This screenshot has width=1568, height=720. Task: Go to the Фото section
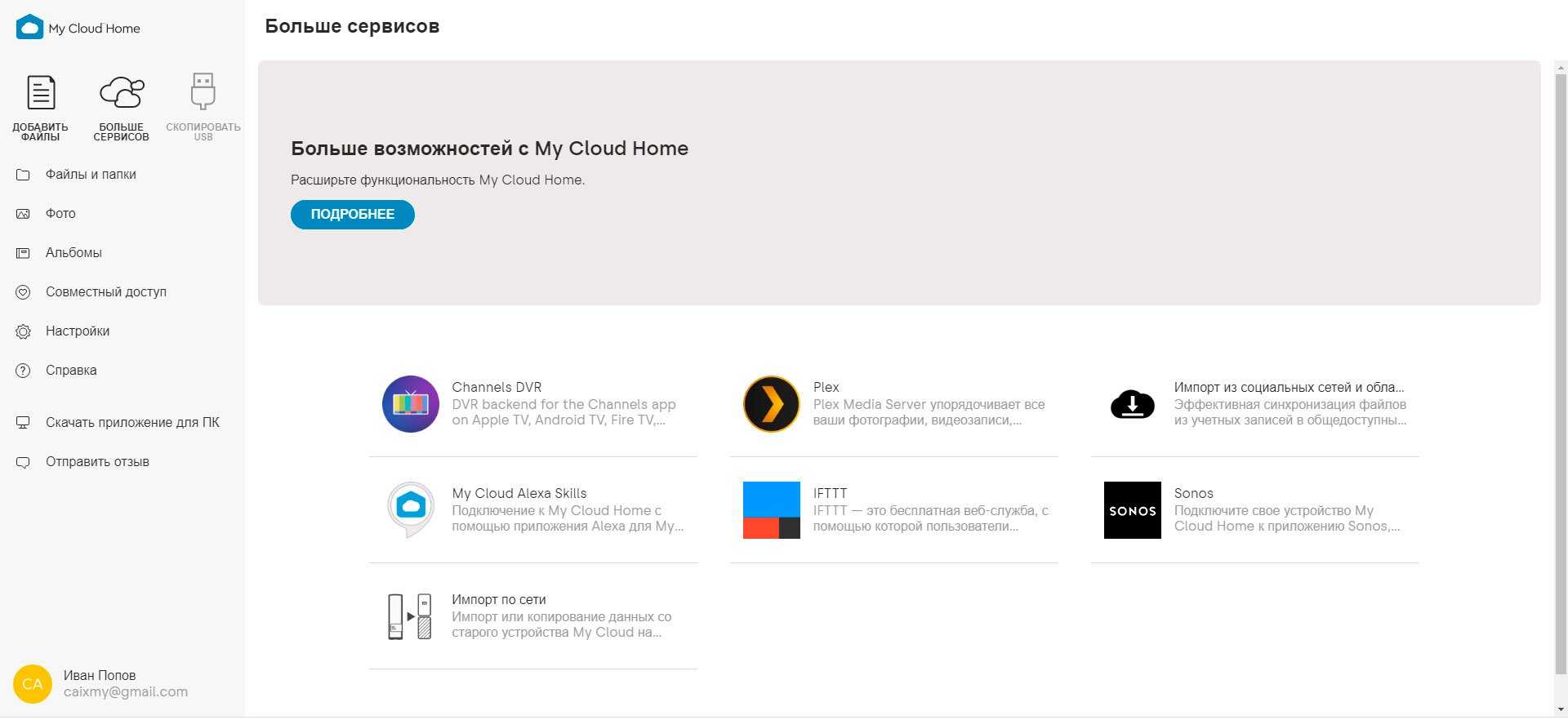click(60, 214)
